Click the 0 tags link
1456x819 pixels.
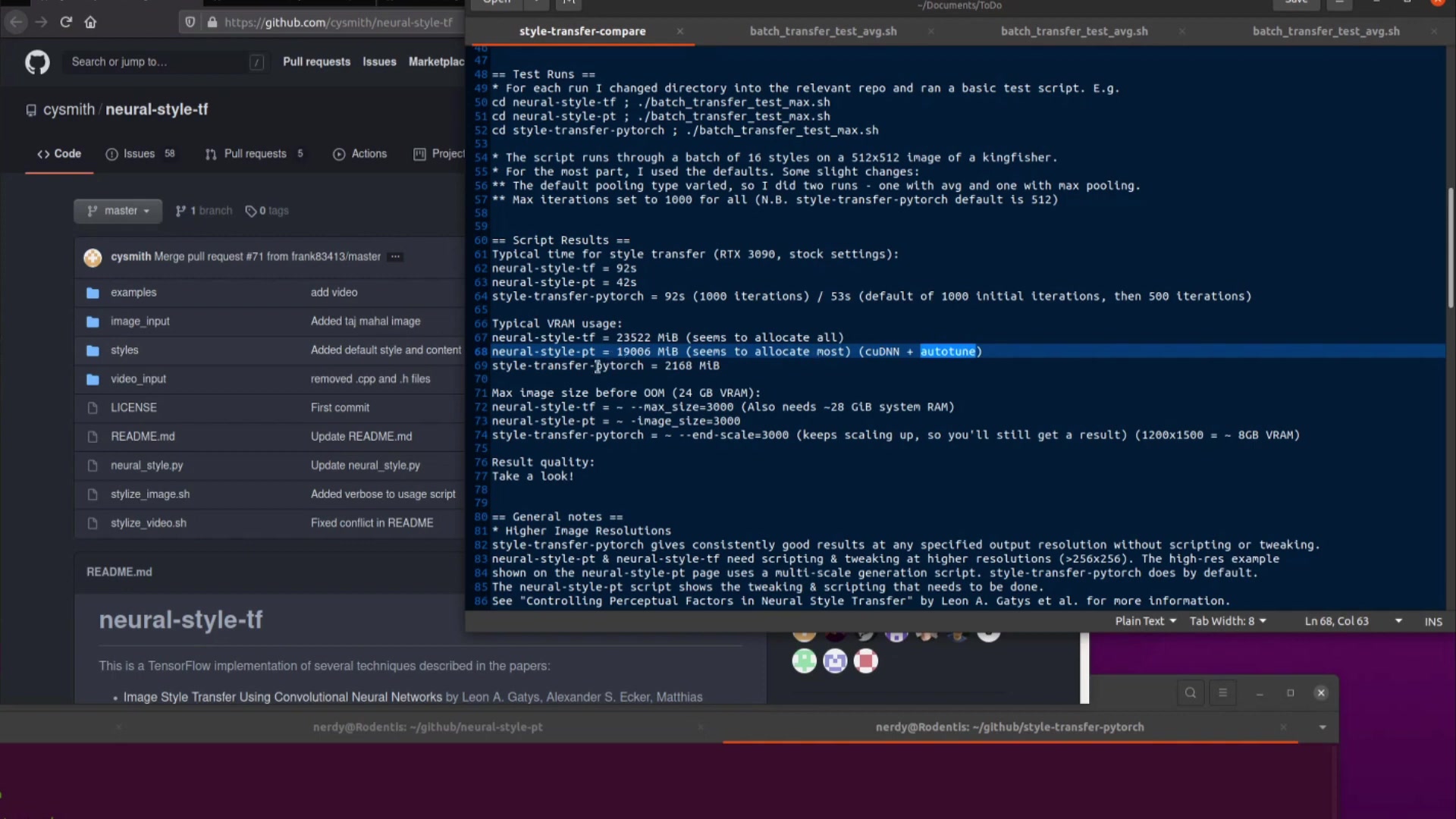[267, 211]
